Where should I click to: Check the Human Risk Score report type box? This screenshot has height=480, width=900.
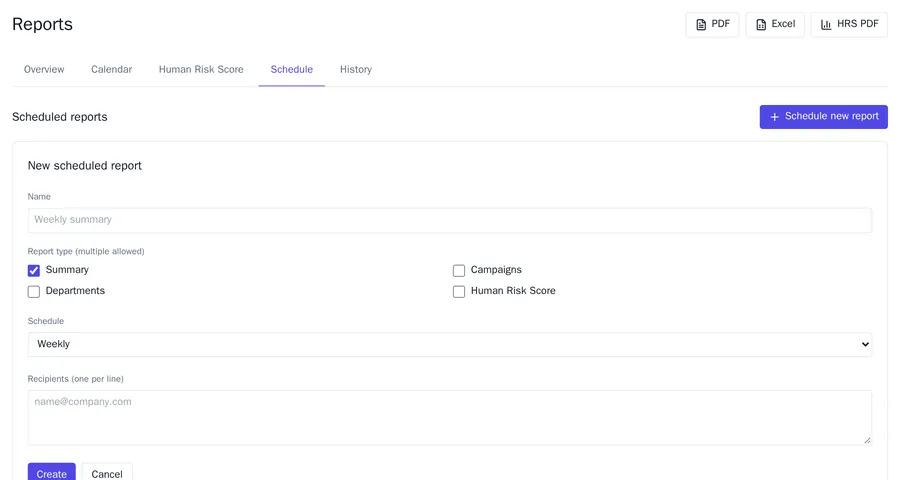point(459,292)
